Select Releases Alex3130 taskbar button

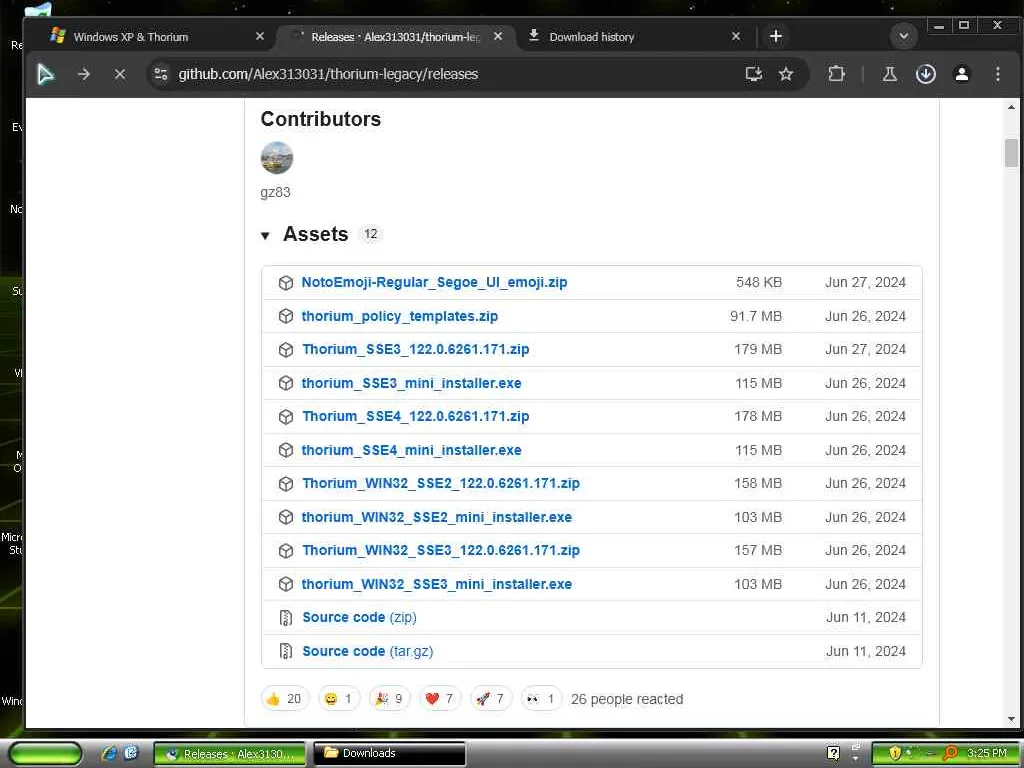230,754
